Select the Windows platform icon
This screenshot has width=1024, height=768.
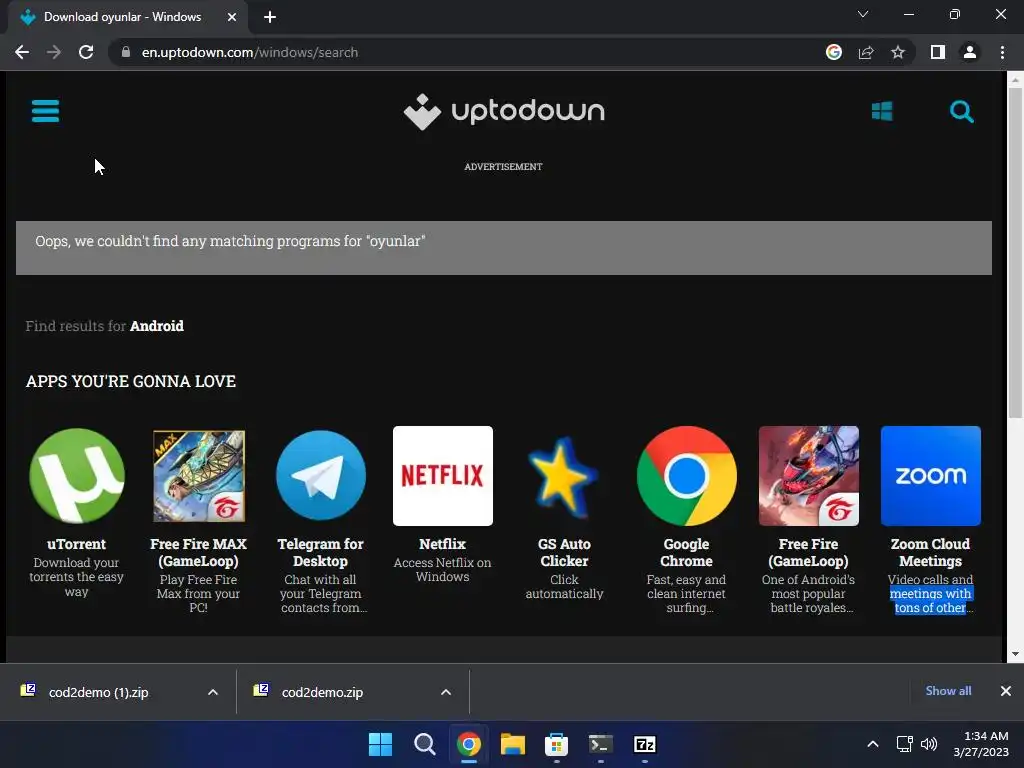coord(882,111)
